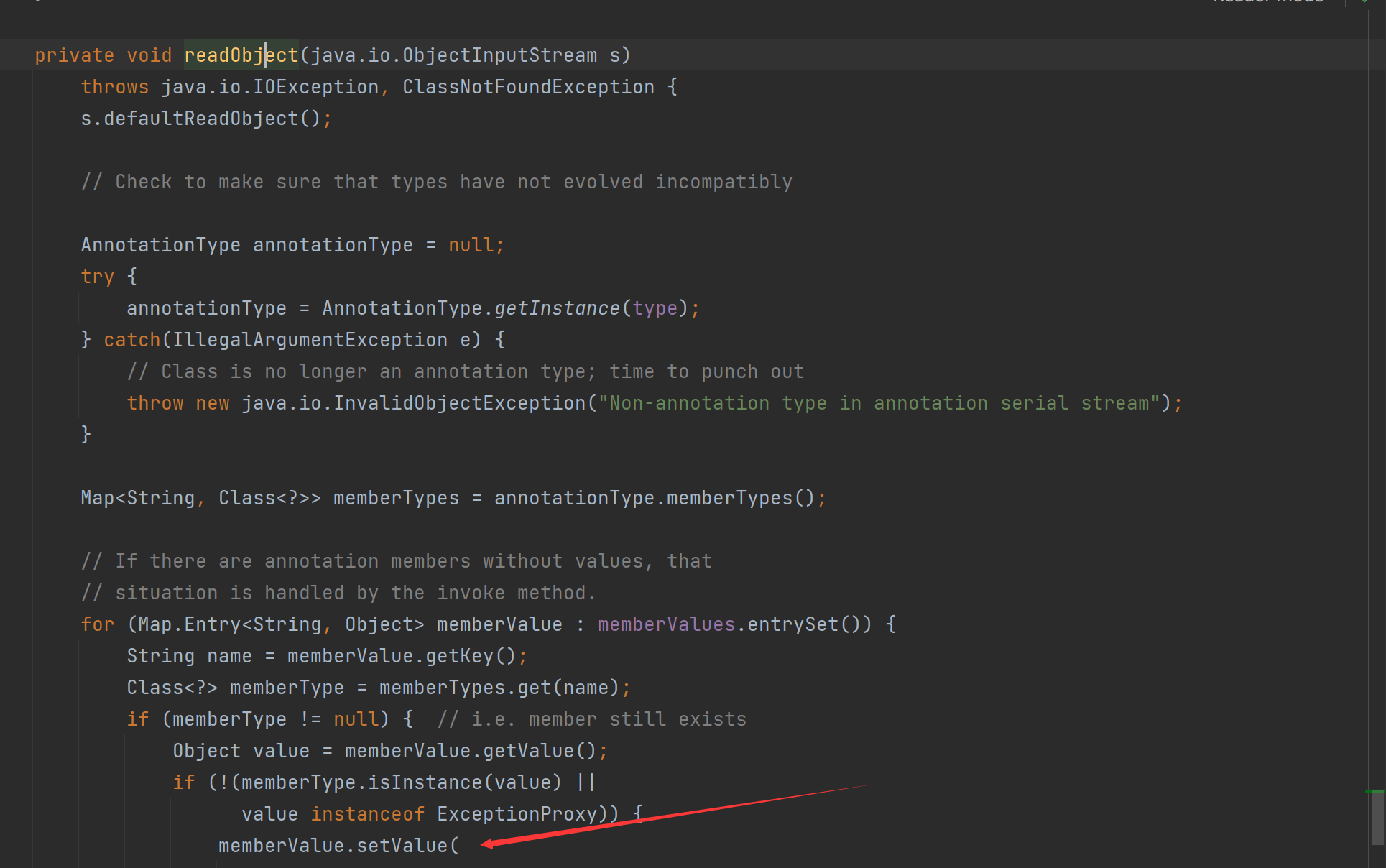Click the entrySet() call
Image resolution: width=1386 pixels, height=868 pixels.
[x=804, y=624]
